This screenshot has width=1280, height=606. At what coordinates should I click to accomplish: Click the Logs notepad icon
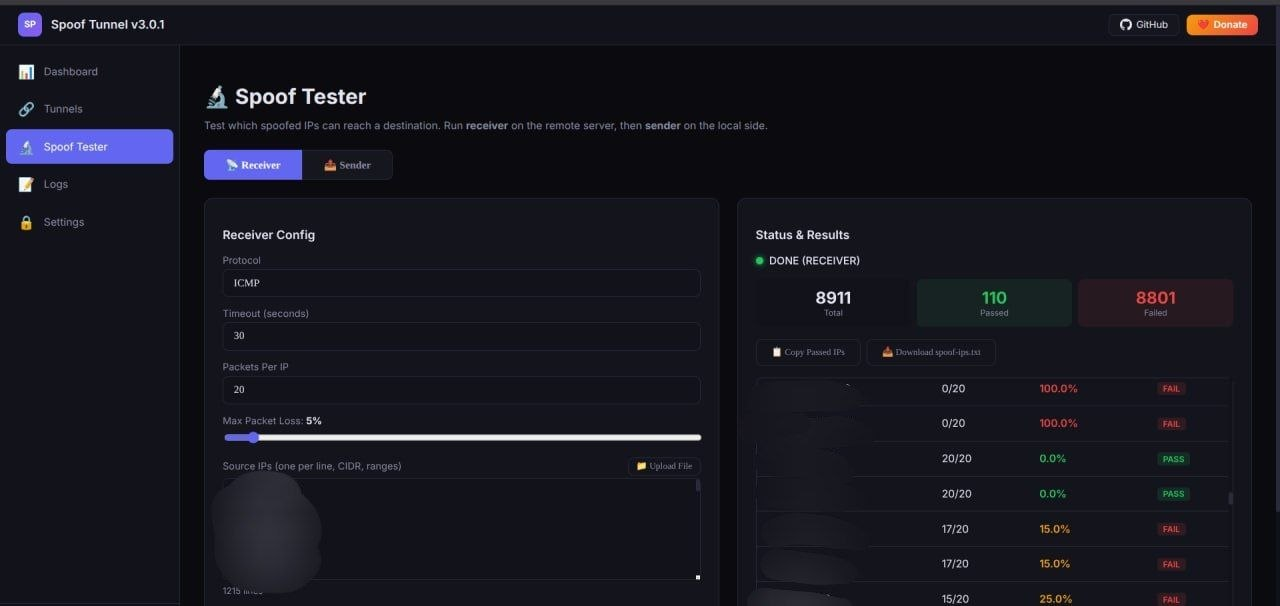pos(26,184)
